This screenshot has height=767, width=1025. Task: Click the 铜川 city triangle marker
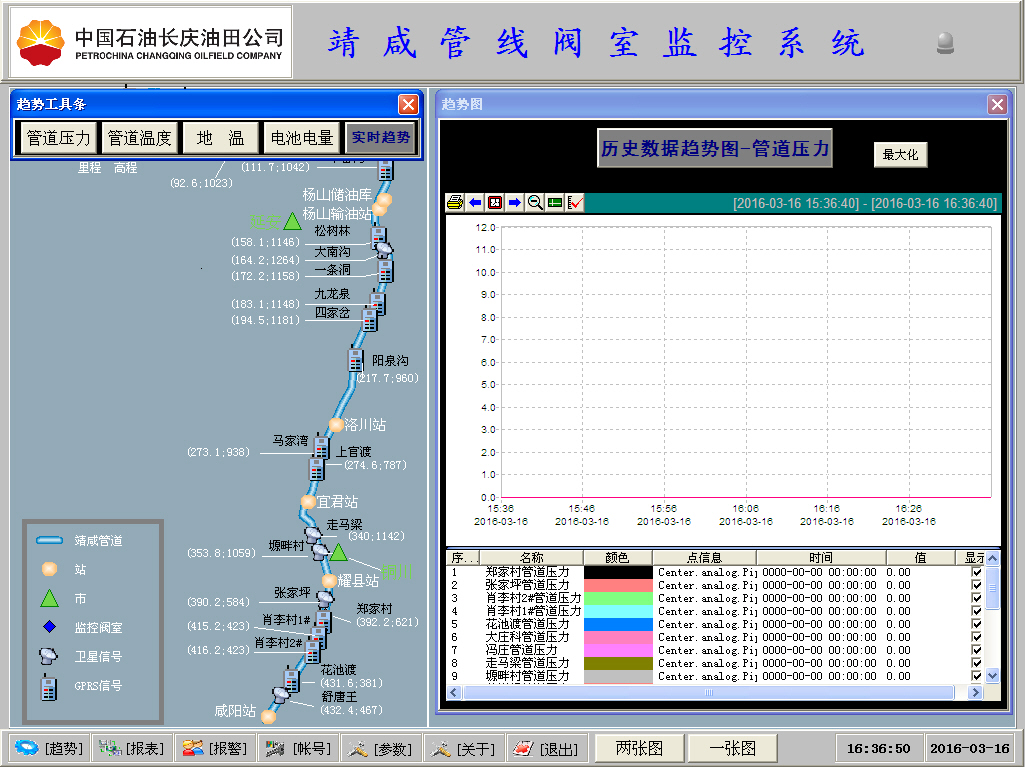(339, 553)
